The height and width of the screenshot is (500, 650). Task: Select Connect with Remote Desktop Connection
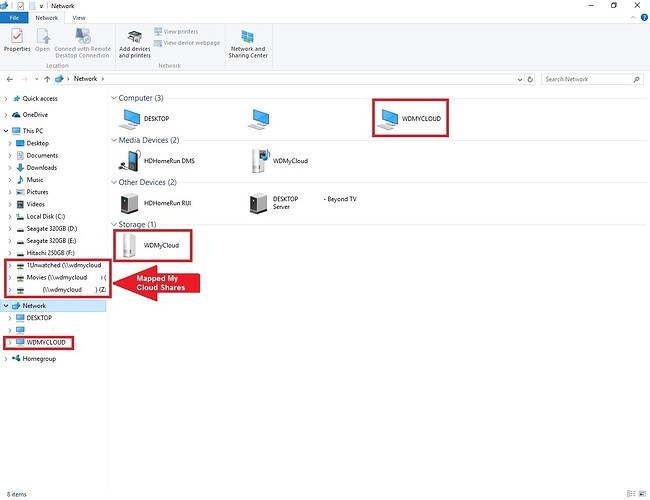[x=82, y=43]
